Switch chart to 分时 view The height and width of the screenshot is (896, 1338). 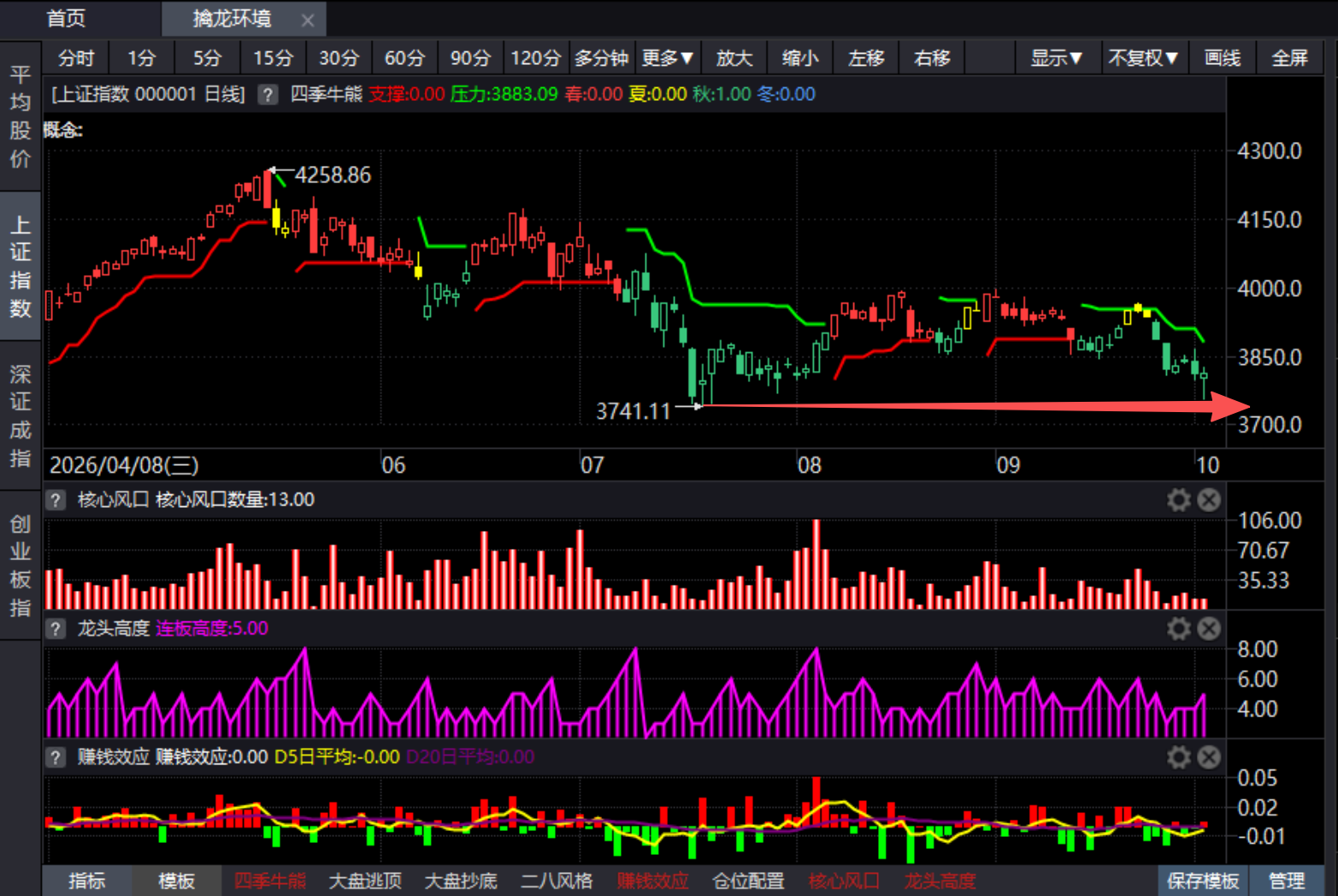point(76,58)
